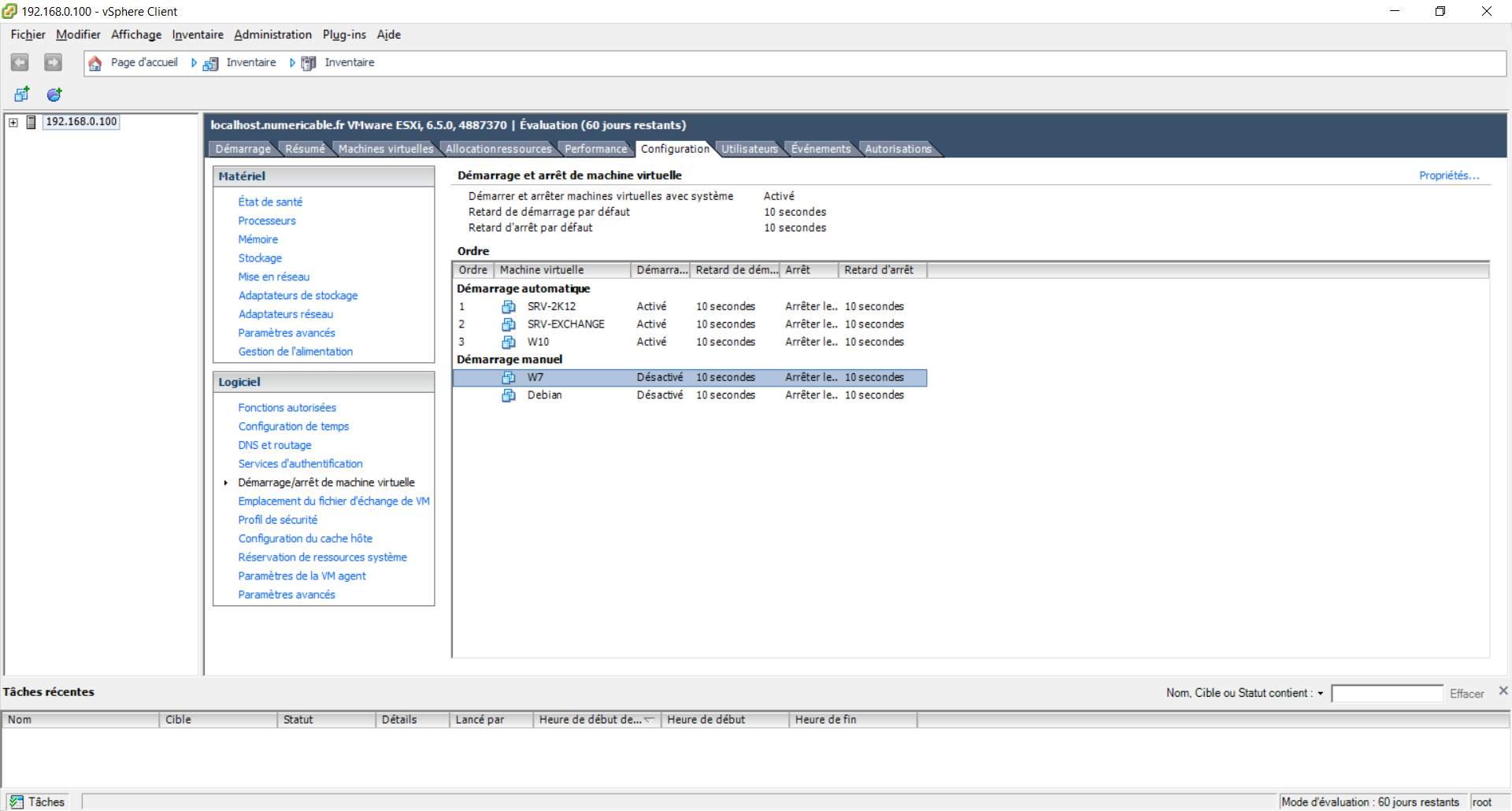
Task: Switch to the Machines virtuelles tab
Action: click(386, 149)
